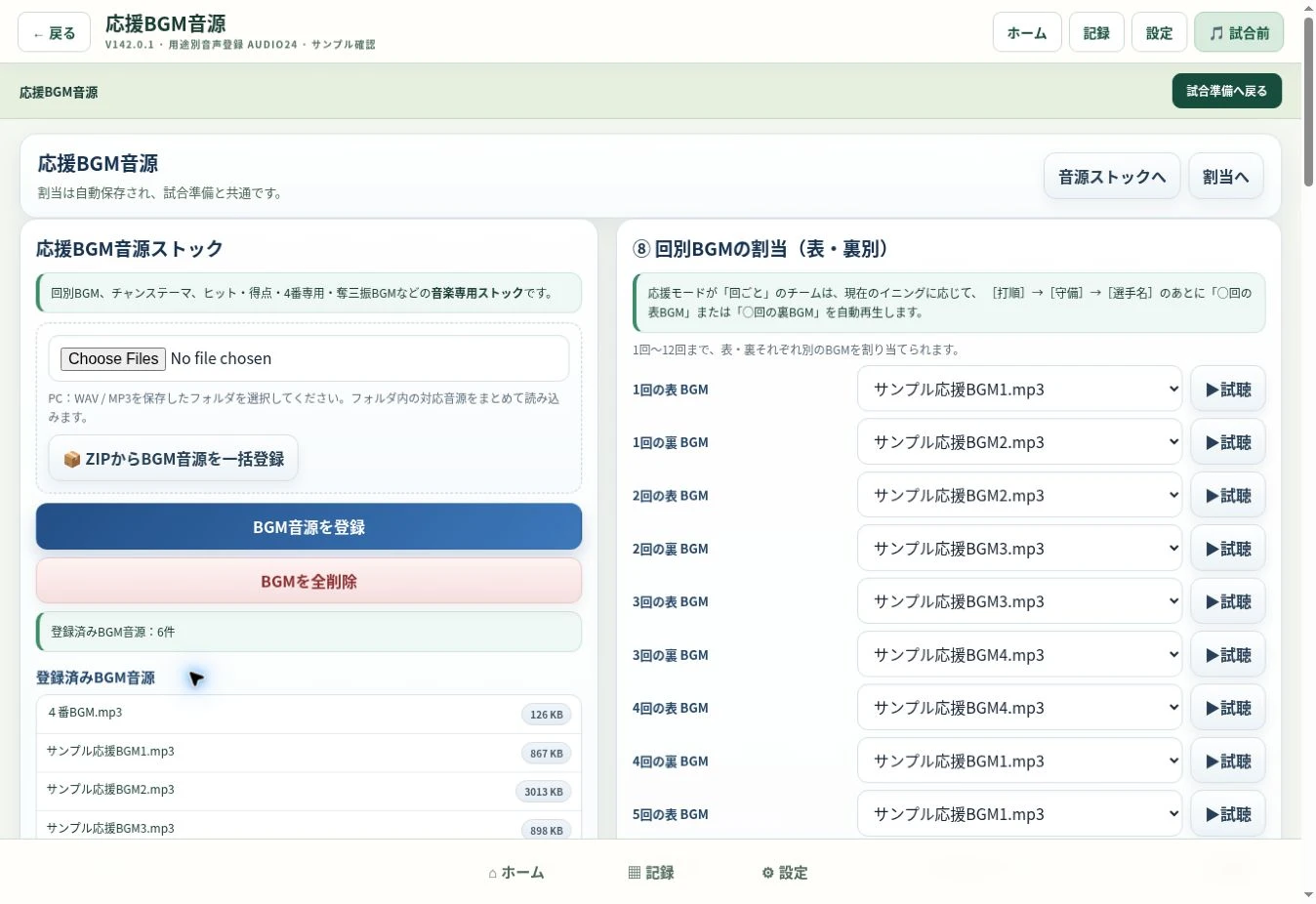
Task: Play preview for 3回の裏 BGM
Action: [1227, 655]
